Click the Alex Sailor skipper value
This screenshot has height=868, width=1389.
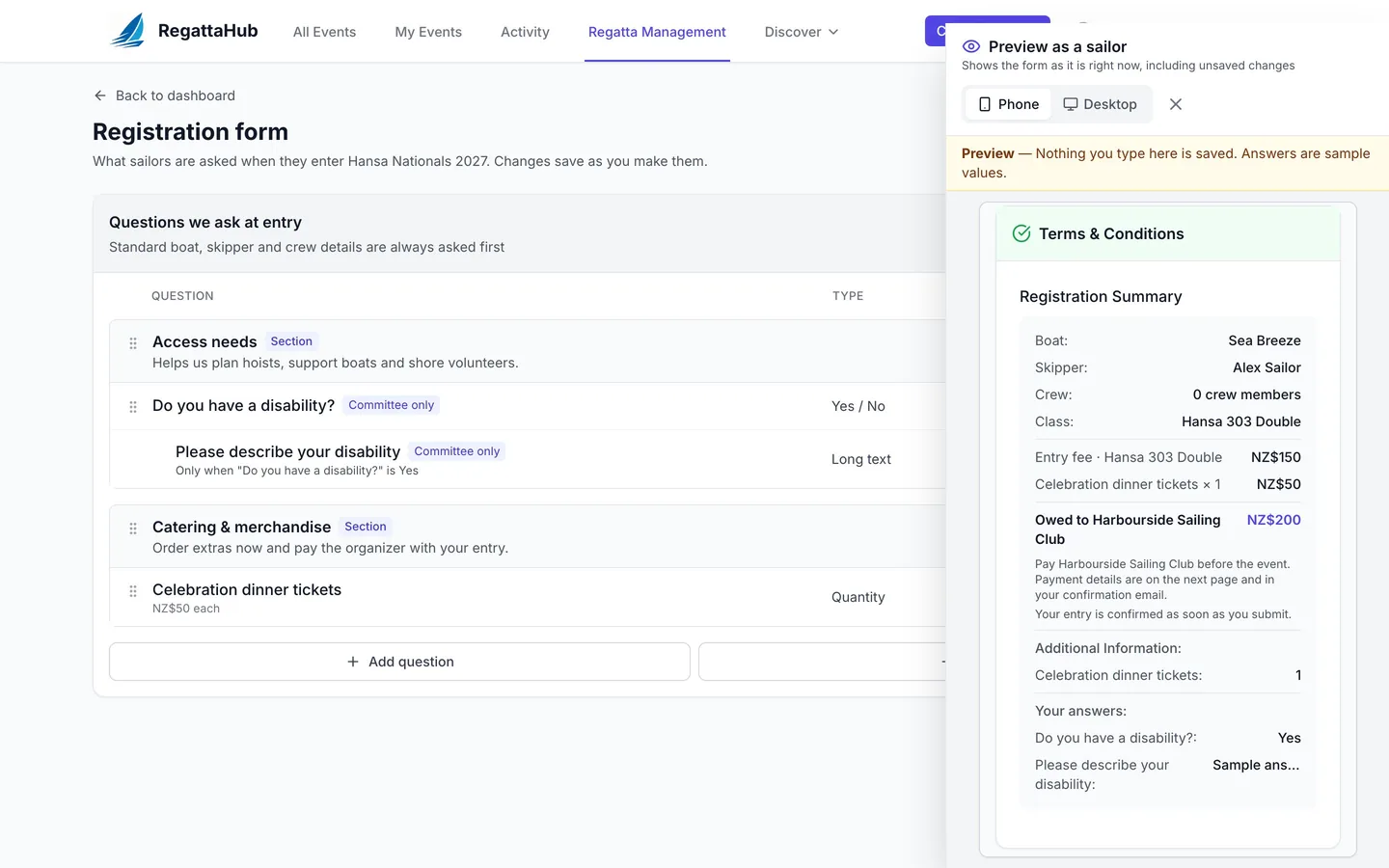pyautogui.click(x=1266, y=367)
